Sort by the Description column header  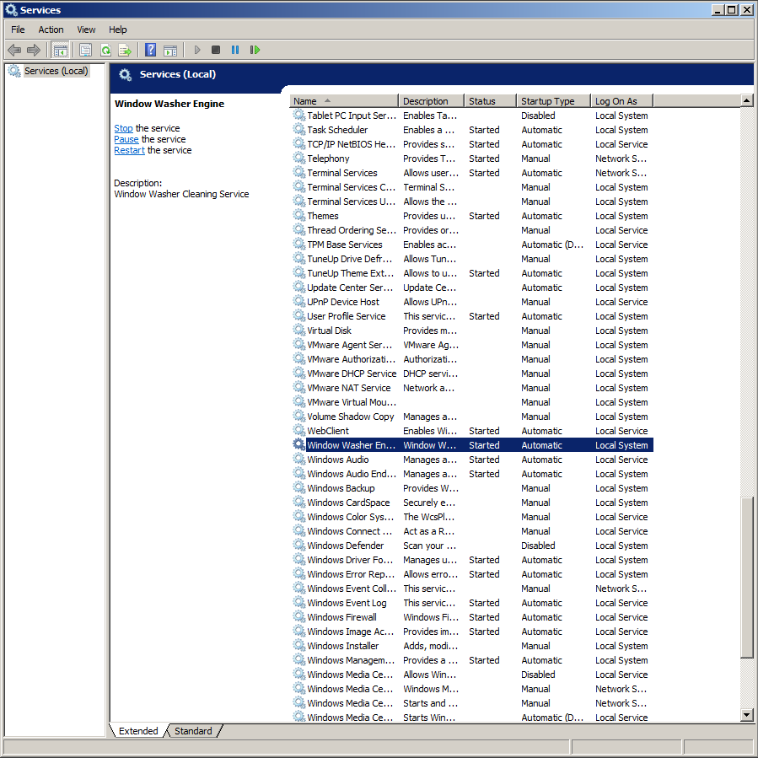(431, 101)
